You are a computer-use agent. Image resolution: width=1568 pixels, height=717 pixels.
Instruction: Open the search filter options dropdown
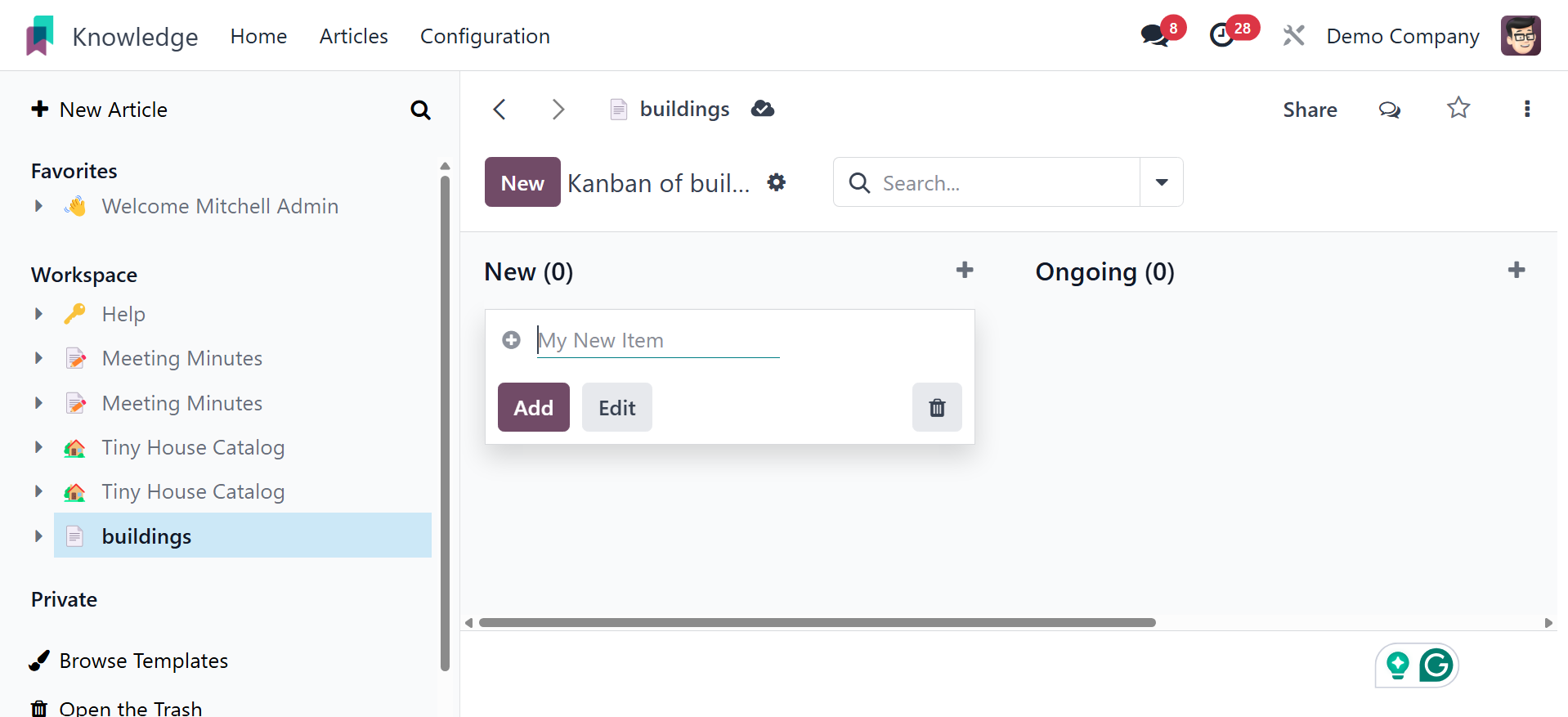(1161, 182)
